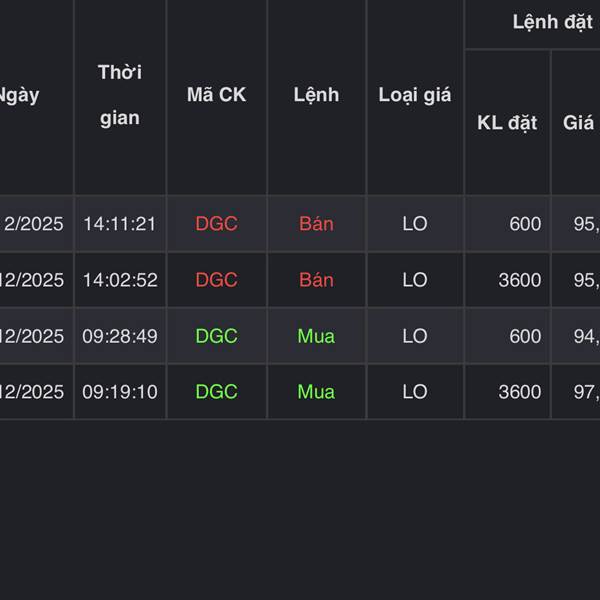This screenshot has width=600, height=600.
Task: Open DGC stock code in 09:19:10 row
Action: (216, 392)
